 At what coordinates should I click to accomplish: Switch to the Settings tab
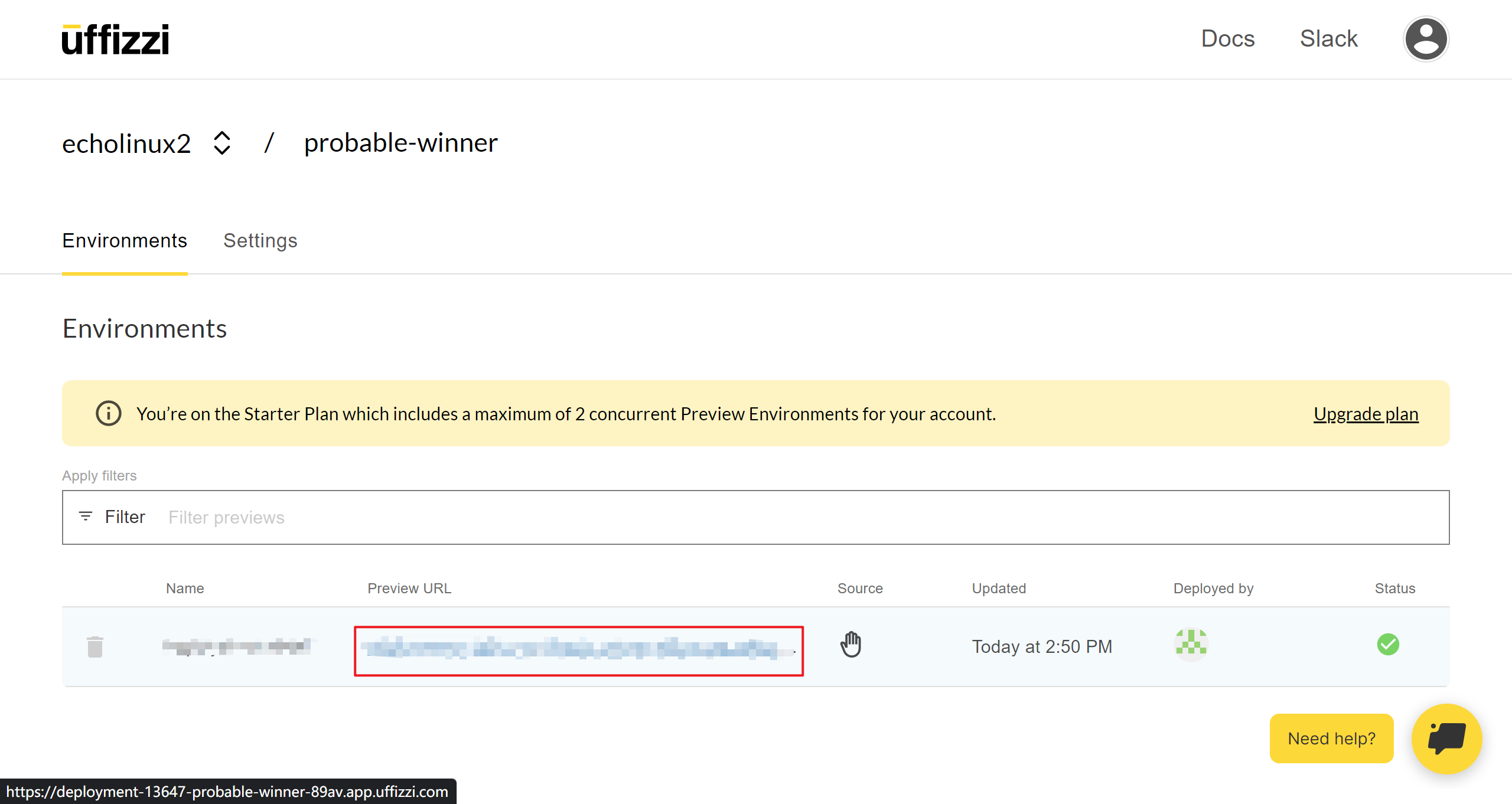coord(260,241)
